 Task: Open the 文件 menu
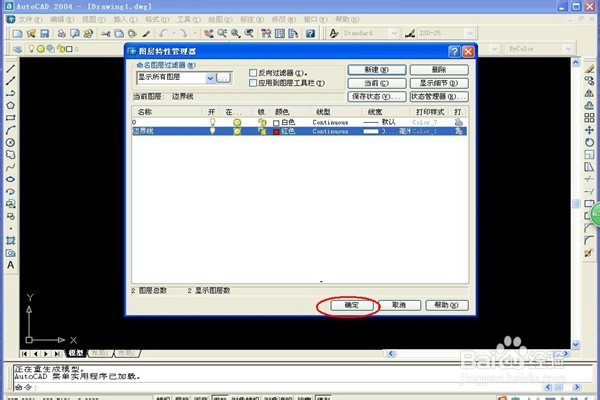(x=30, y=19)
